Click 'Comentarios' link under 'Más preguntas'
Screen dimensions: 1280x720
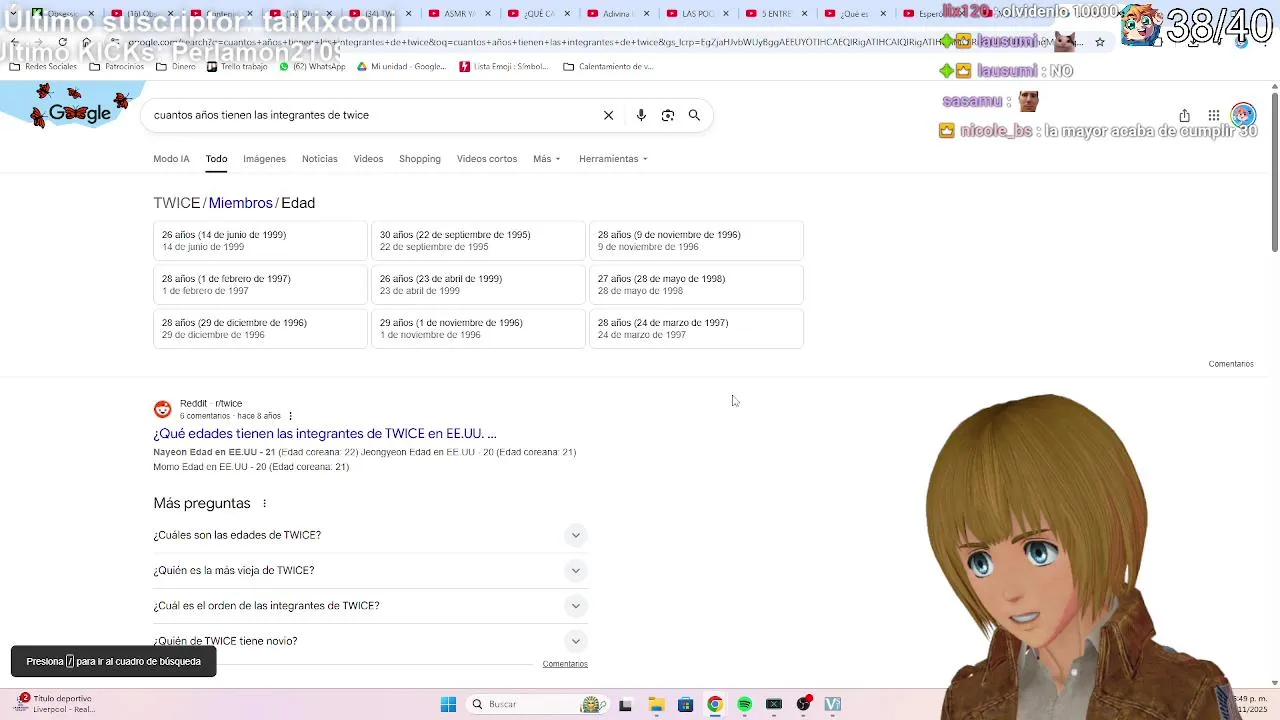[565, 664]
